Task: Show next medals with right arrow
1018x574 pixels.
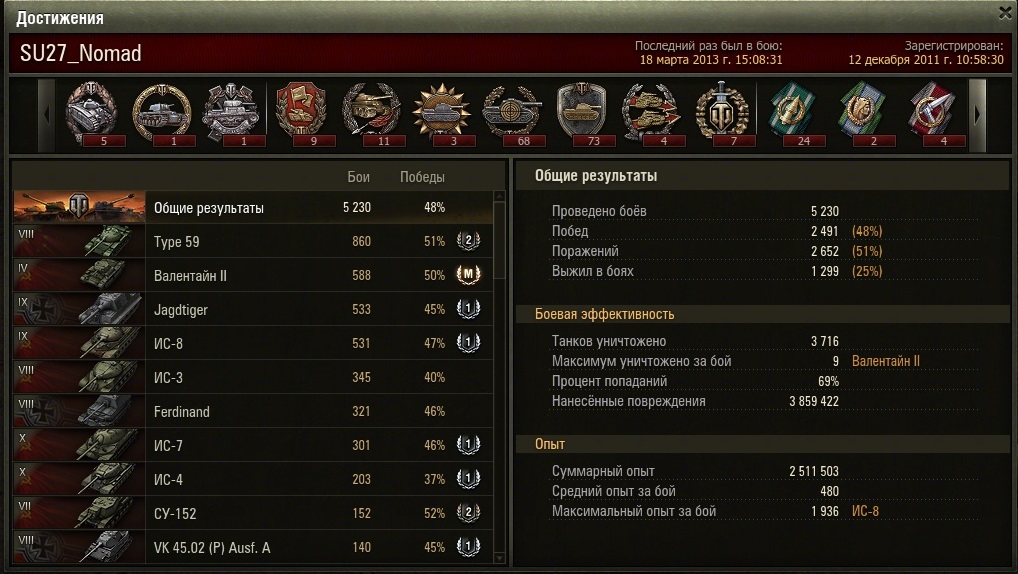Action: 977,115
